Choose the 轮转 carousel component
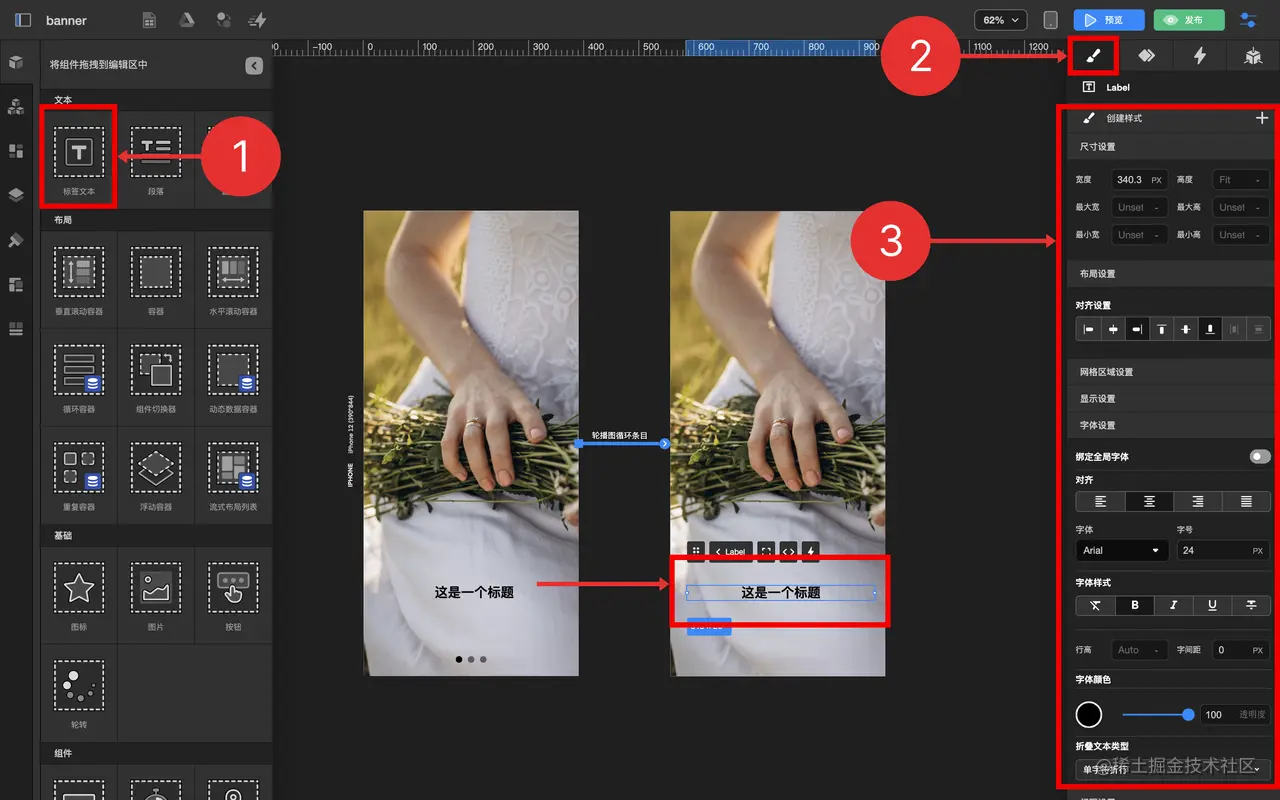The height and width of the screenshot is (800, 1280). 79,692
